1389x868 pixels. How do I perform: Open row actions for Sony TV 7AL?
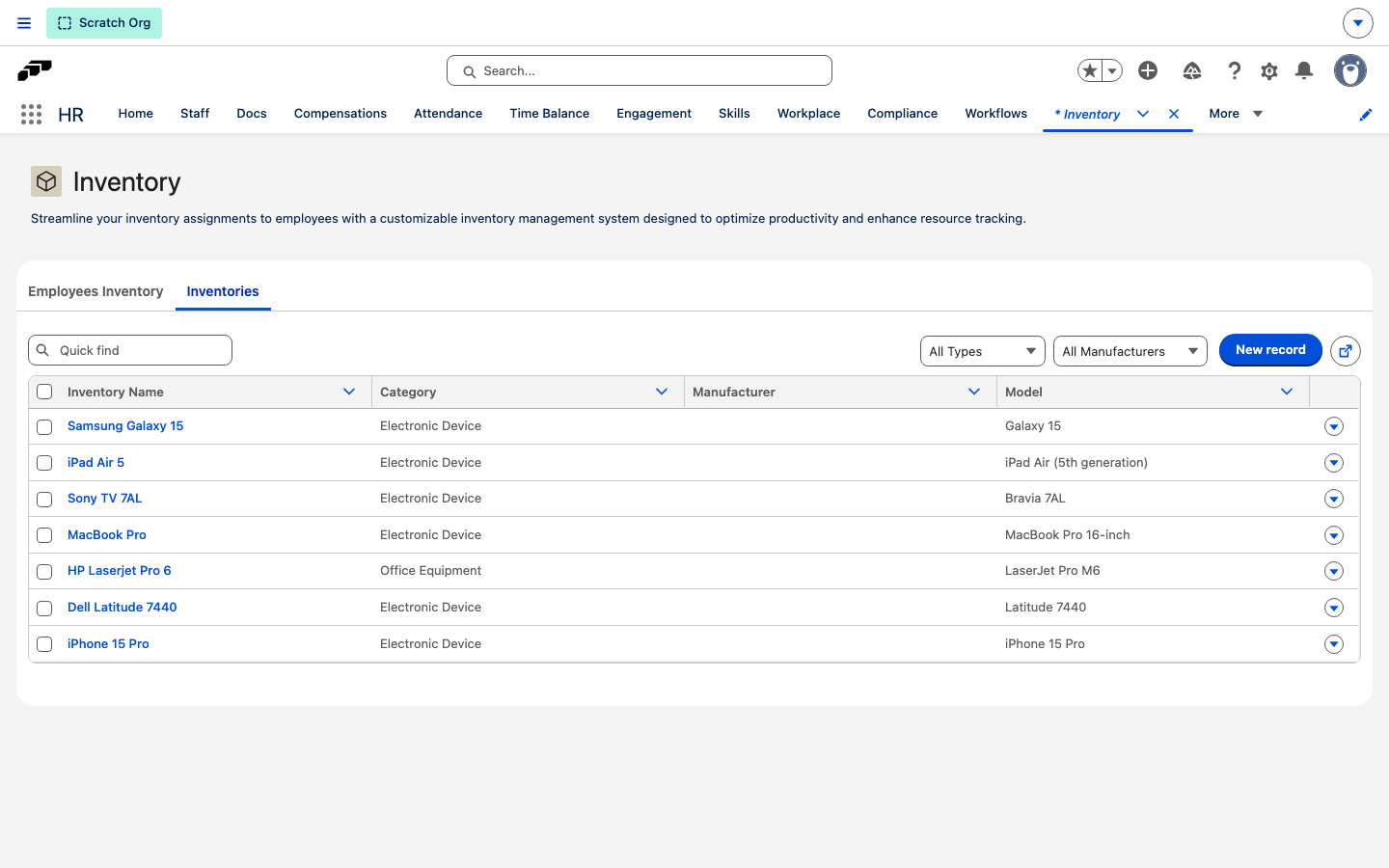(1334, 499)
